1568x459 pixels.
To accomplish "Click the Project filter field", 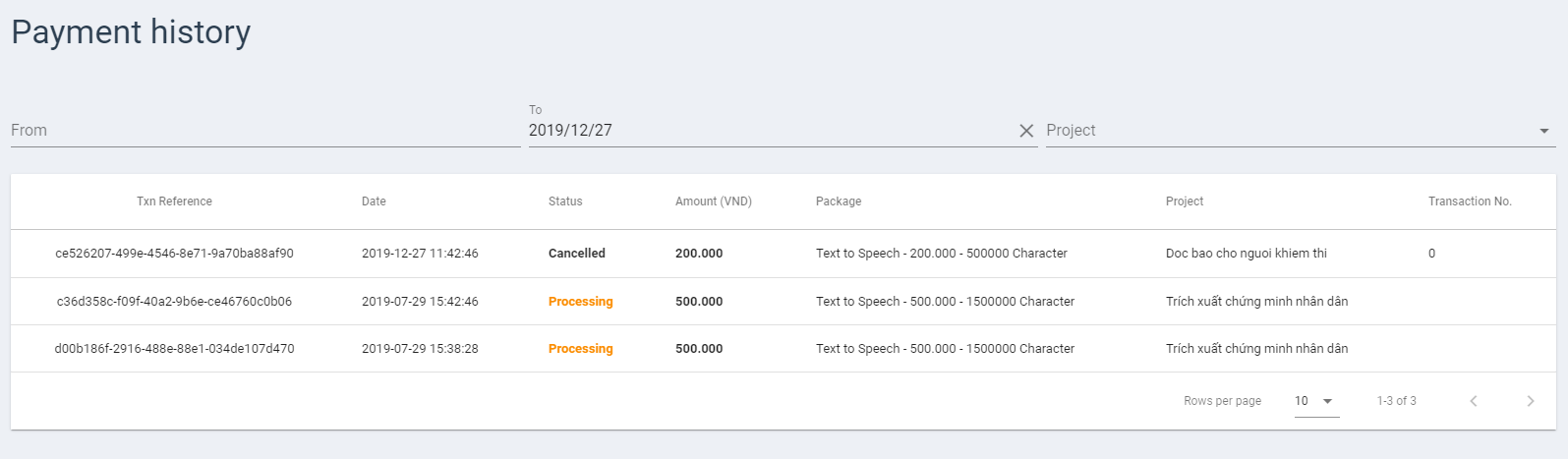I will click(x=1301, y=130).
